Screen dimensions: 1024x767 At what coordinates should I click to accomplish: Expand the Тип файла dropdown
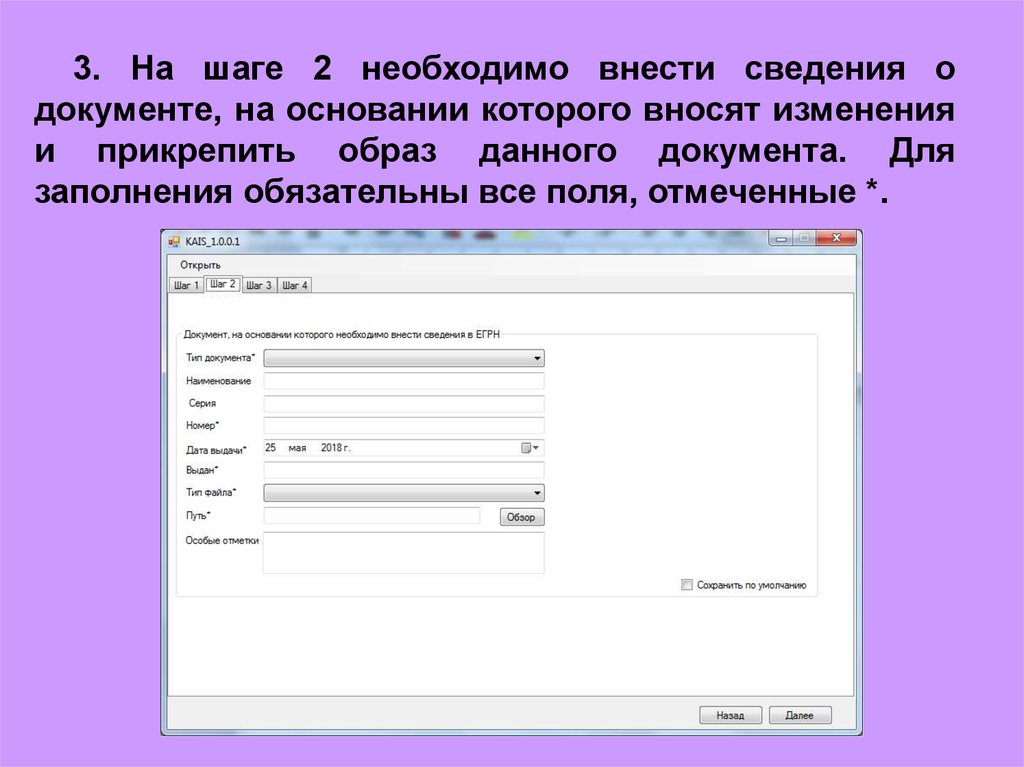point(537,493)
